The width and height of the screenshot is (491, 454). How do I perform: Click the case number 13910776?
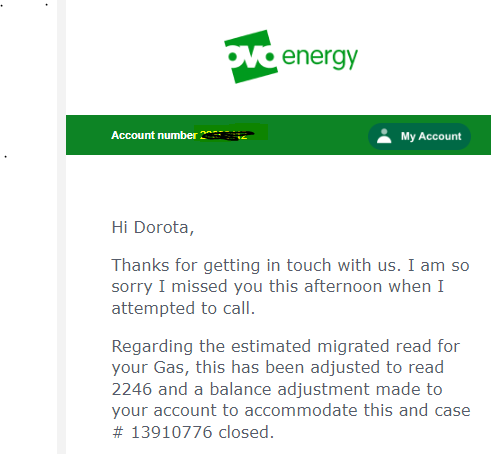[172, 432]
